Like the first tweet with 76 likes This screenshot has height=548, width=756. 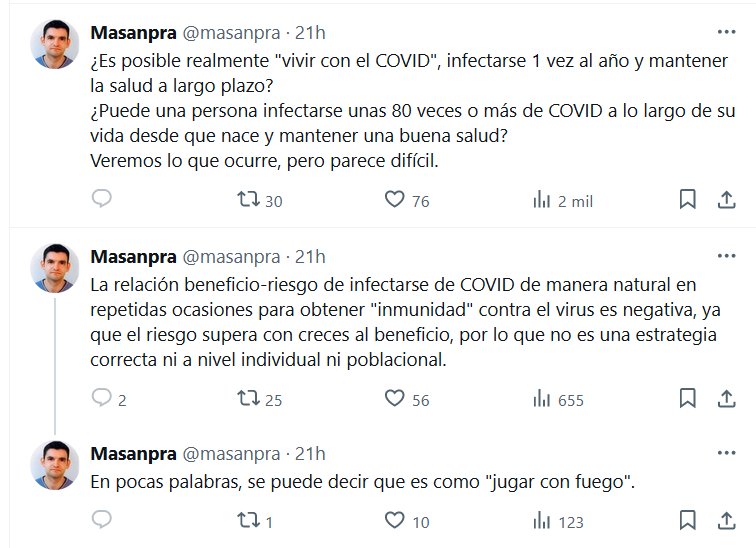coord(395,200)
